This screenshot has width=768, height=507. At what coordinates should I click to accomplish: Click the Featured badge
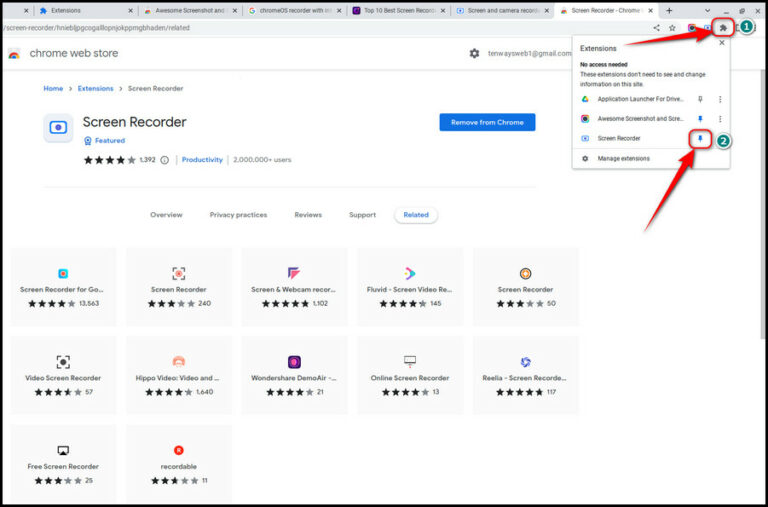(105, 141)
